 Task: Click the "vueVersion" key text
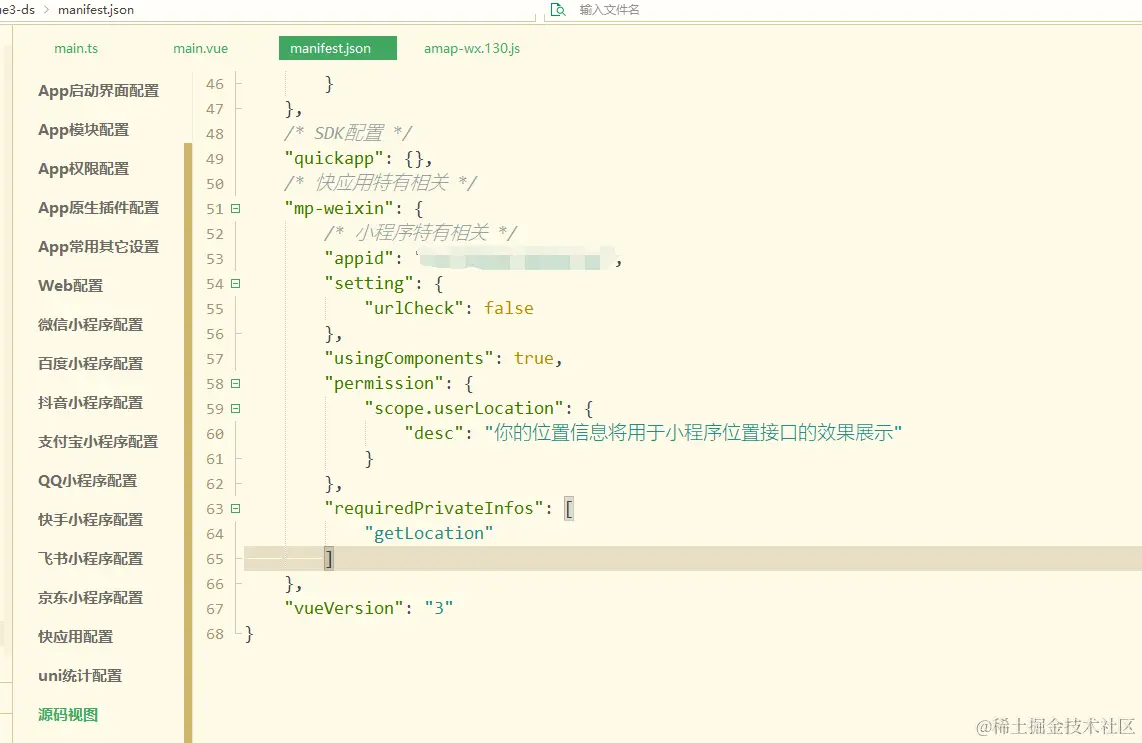tap(344, 608)
